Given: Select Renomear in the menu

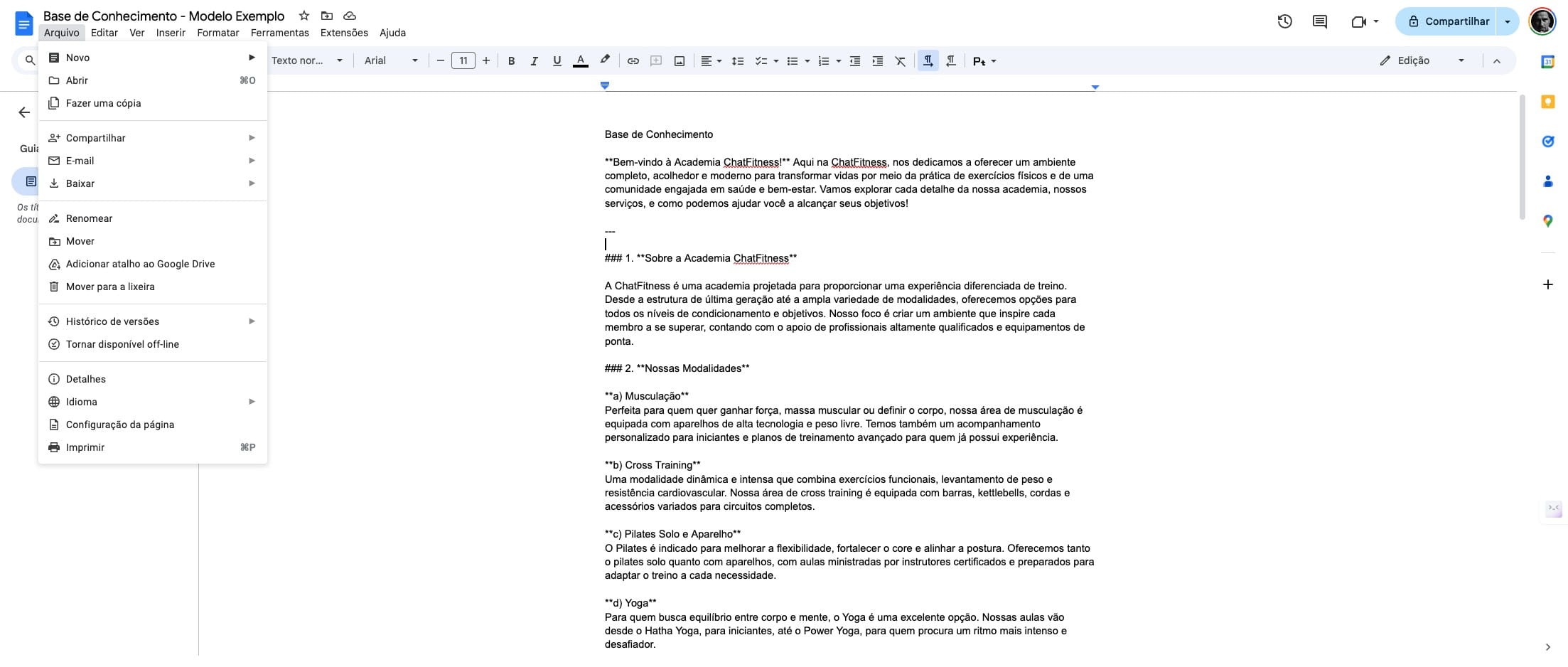Looking at the screenshot, I should coord(153,218).
